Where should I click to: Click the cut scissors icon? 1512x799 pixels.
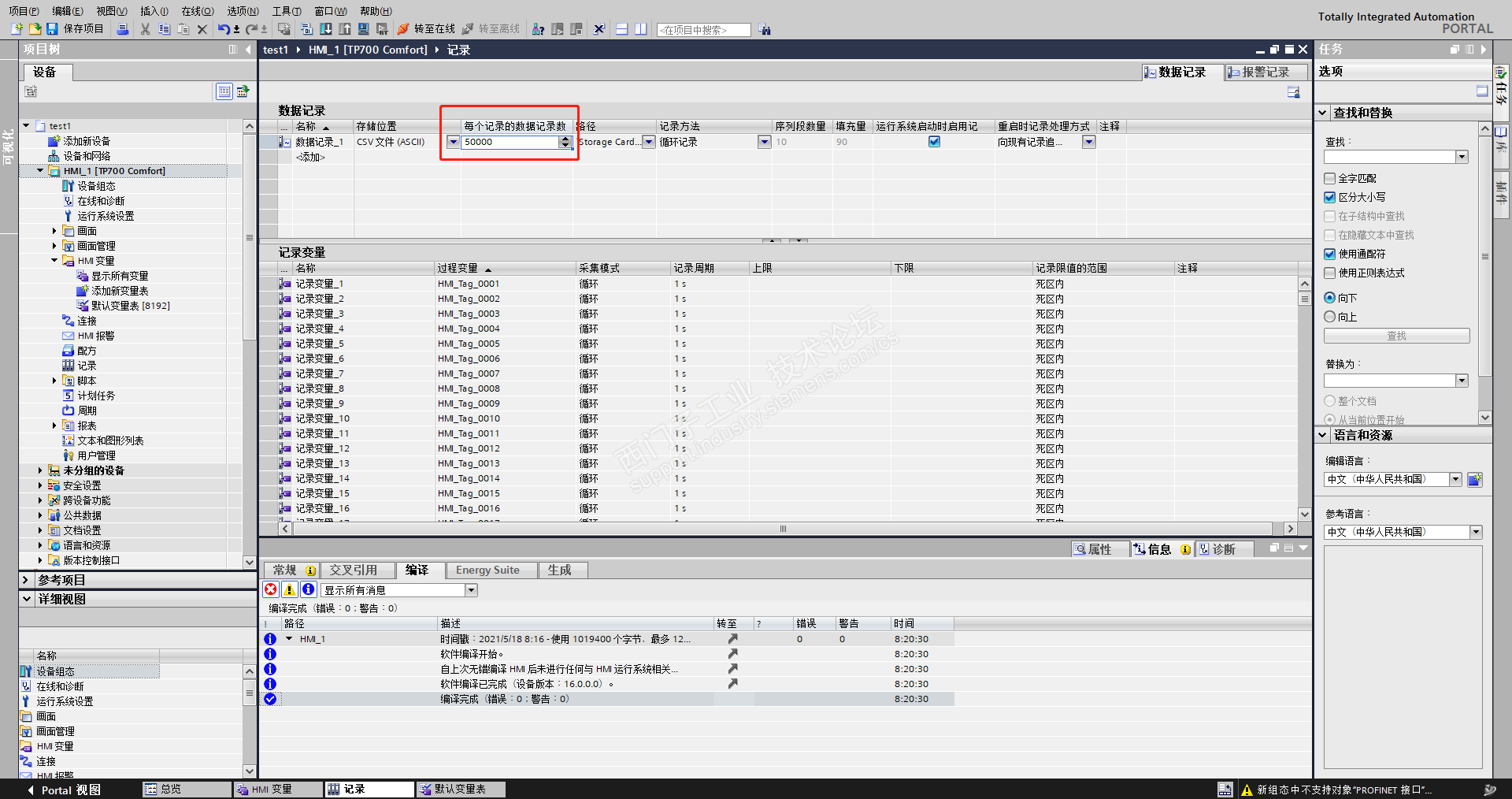pyautogui.click(x=145, y=29)
